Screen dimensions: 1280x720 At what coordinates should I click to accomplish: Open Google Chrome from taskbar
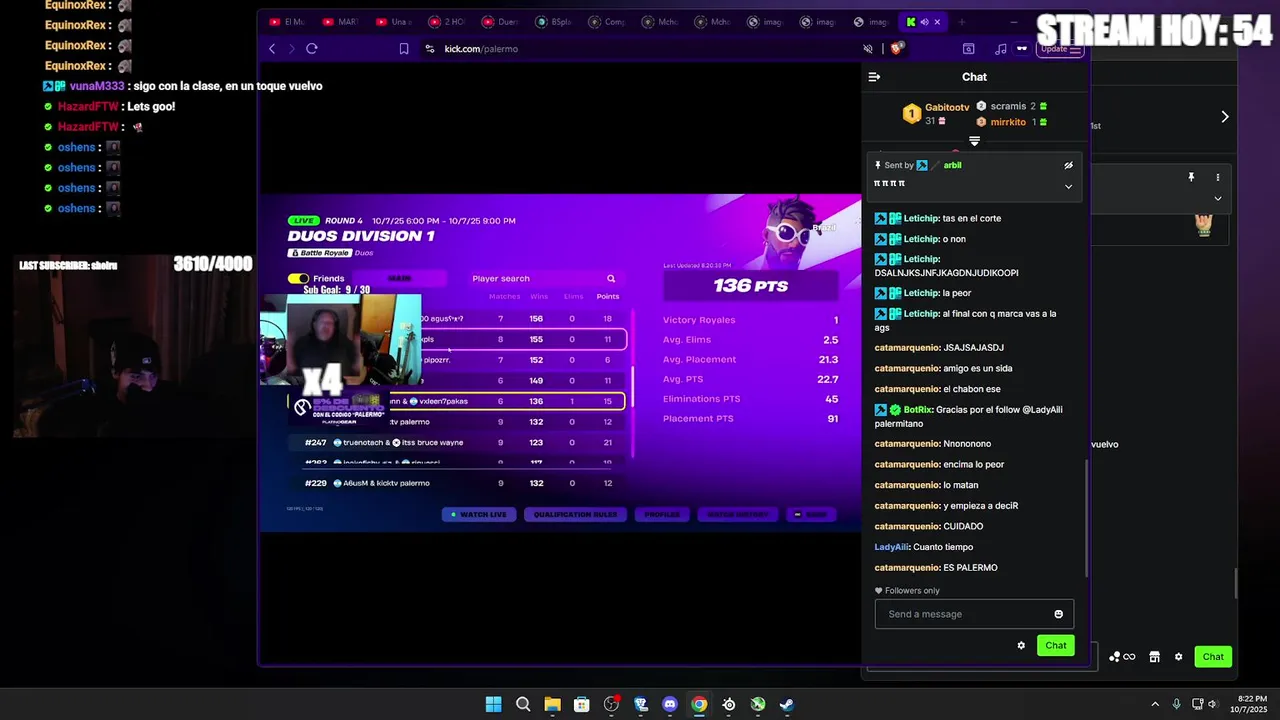point(699,705)
